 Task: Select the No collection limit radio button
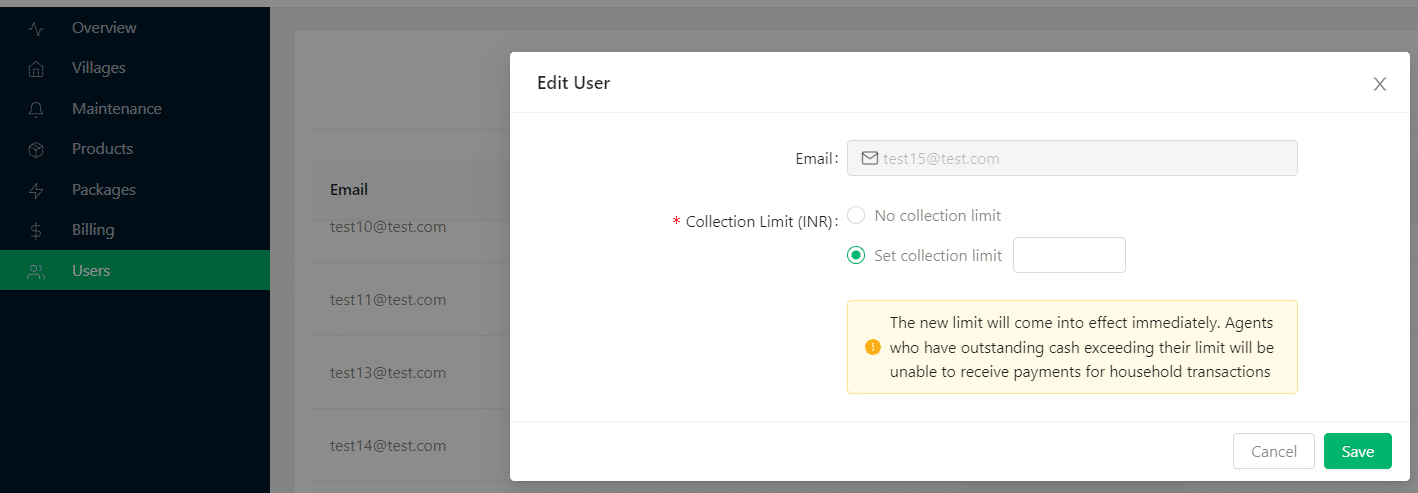856,215
